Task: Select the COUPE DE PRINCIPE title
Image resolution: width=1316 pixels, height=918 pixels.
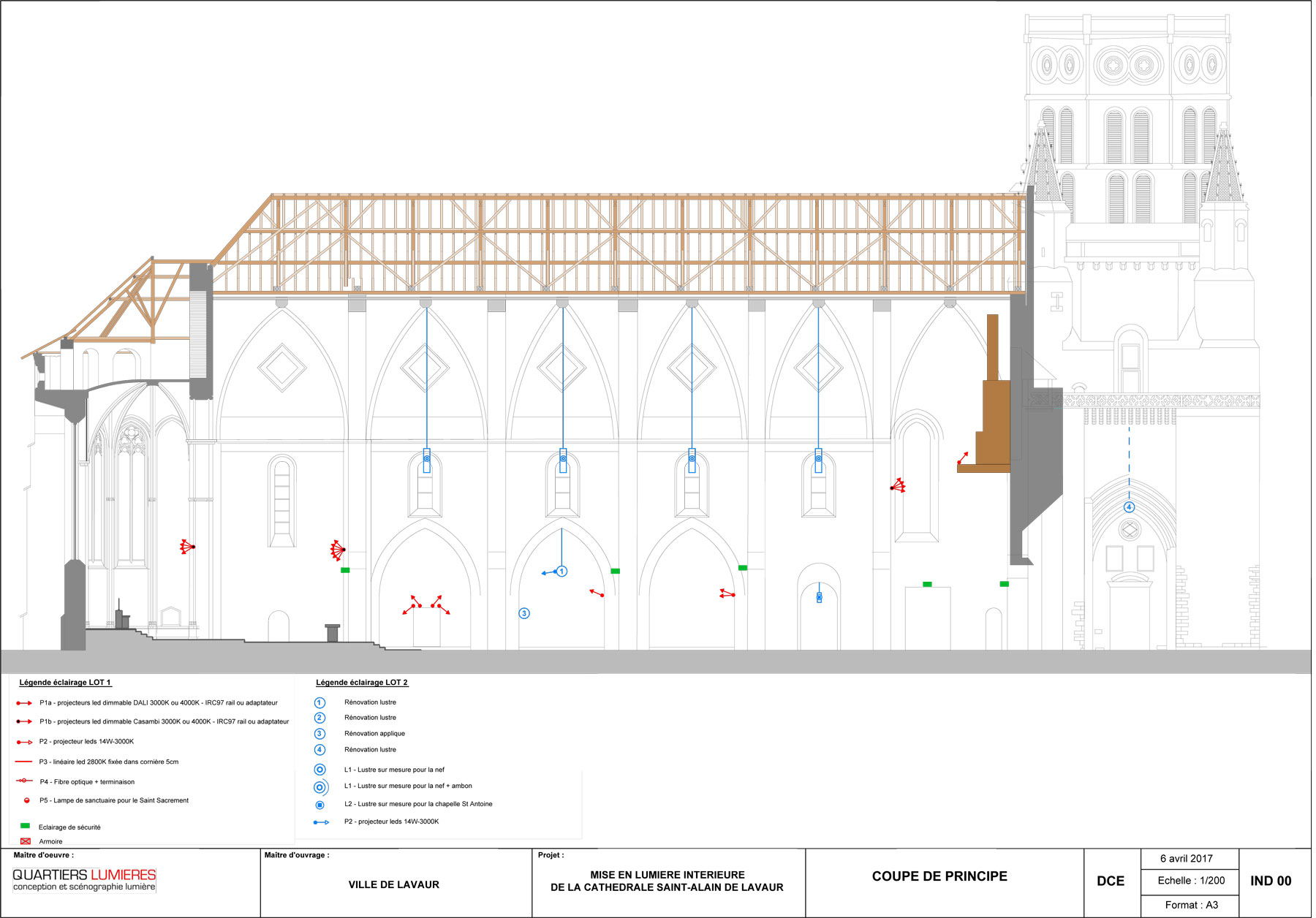Action: [939, 876]
